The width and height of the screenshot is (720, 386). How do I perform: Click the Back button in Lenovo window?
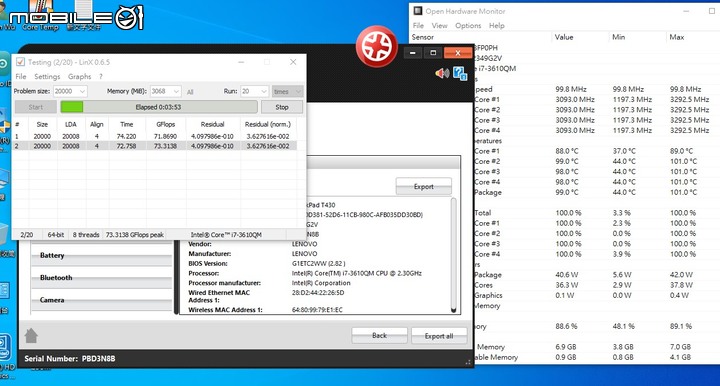(379, 336)
